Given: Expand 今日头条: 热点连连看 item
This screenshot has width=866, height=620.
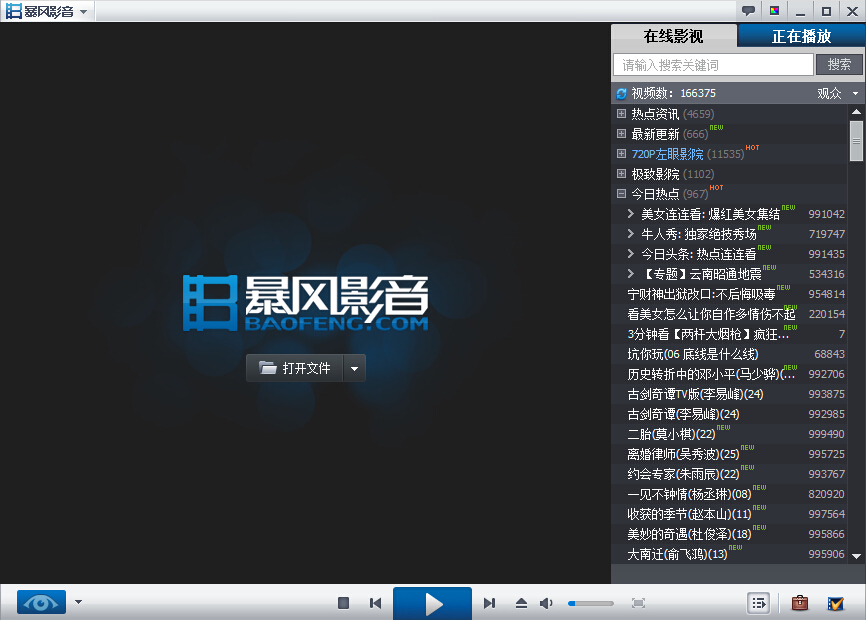Looking at the screenshot, I should coord(630,254).
